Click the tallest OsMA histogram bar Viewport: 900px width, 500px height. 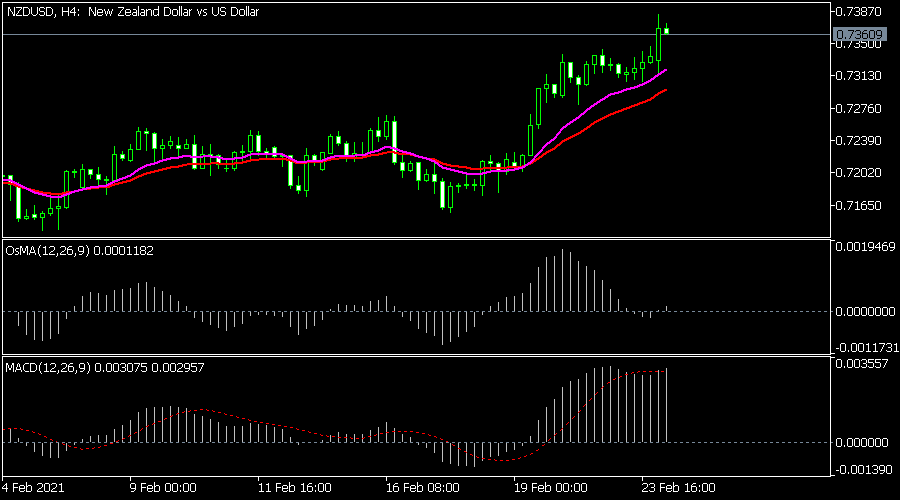pyautogui.click(x=562, y=280)
